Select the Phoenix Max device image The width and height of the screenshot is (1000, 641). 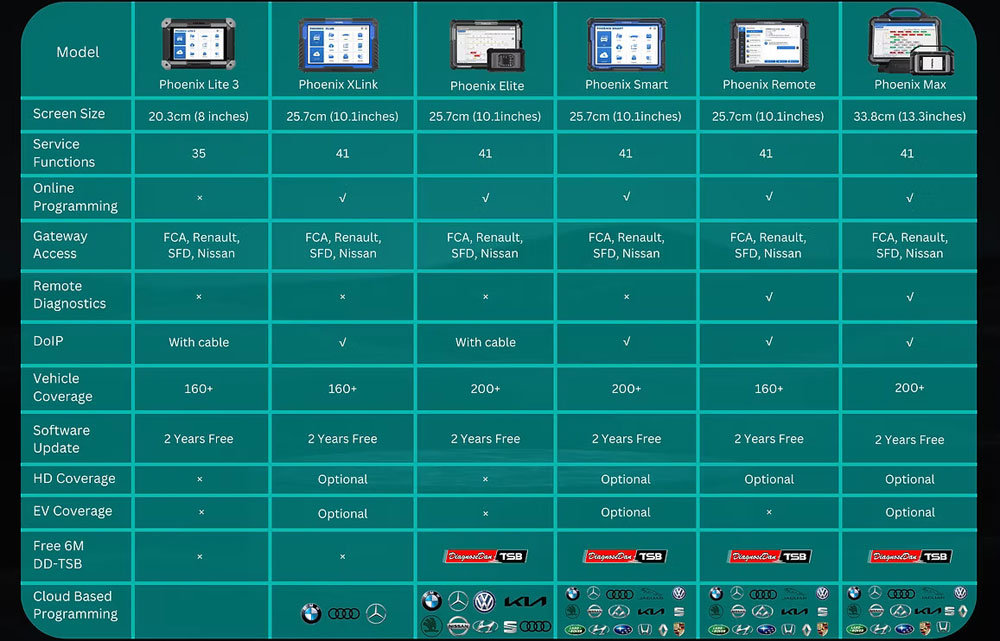tap(910, 42)
